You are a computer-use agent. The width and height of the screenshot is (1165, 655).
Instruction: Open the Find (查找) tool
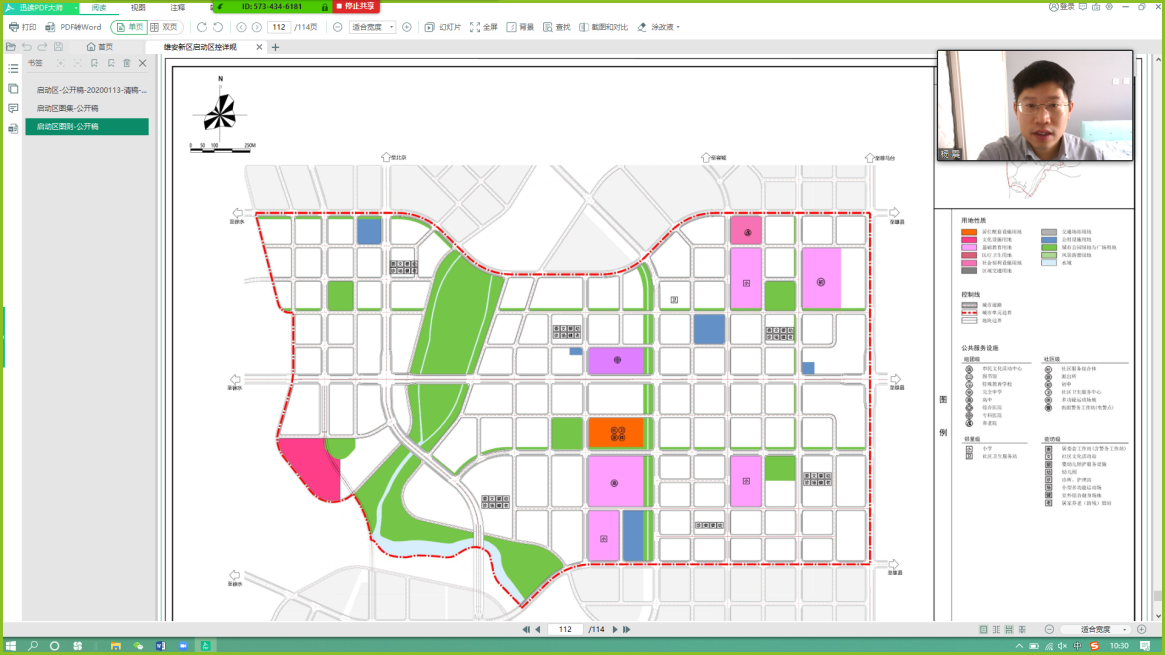point(556,27)
